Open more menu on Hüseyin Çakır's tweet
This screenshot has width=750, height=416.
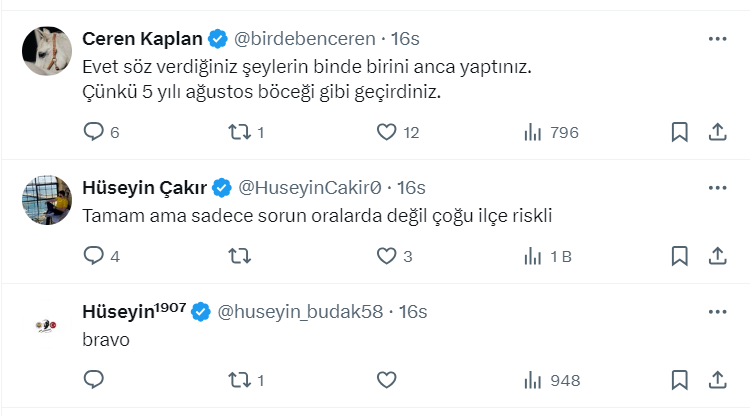point(717,187)
